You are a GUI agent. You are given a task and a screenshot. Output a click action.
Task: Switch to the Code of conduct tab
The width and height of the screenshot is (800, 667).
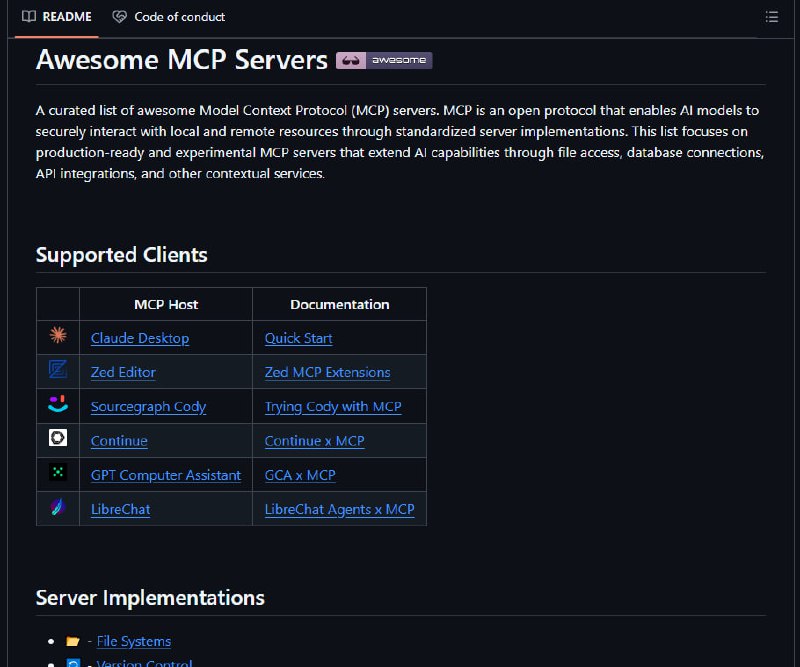169,17
